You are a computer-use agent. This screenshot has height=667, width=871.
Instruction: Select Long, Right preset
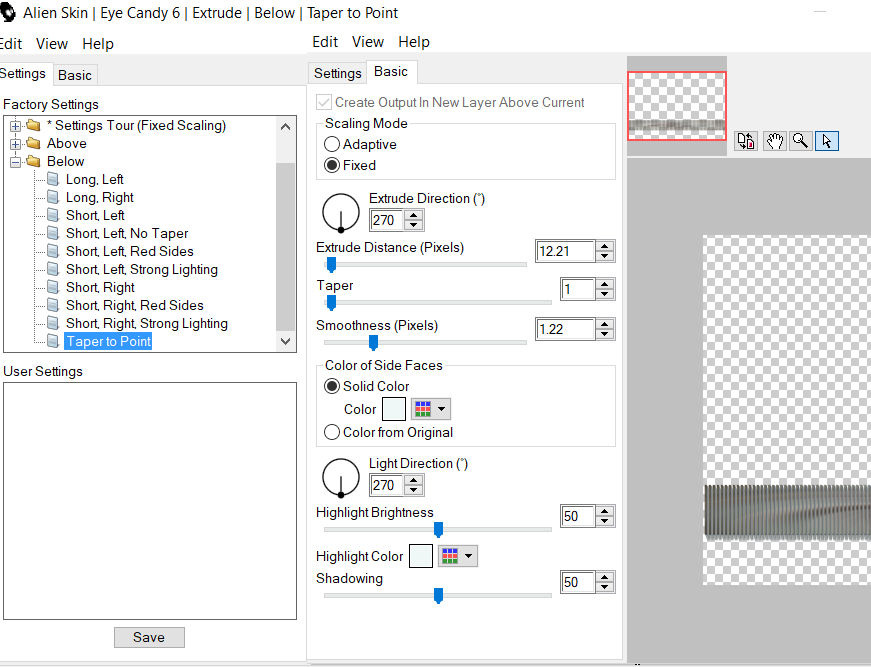pos(100,197)
